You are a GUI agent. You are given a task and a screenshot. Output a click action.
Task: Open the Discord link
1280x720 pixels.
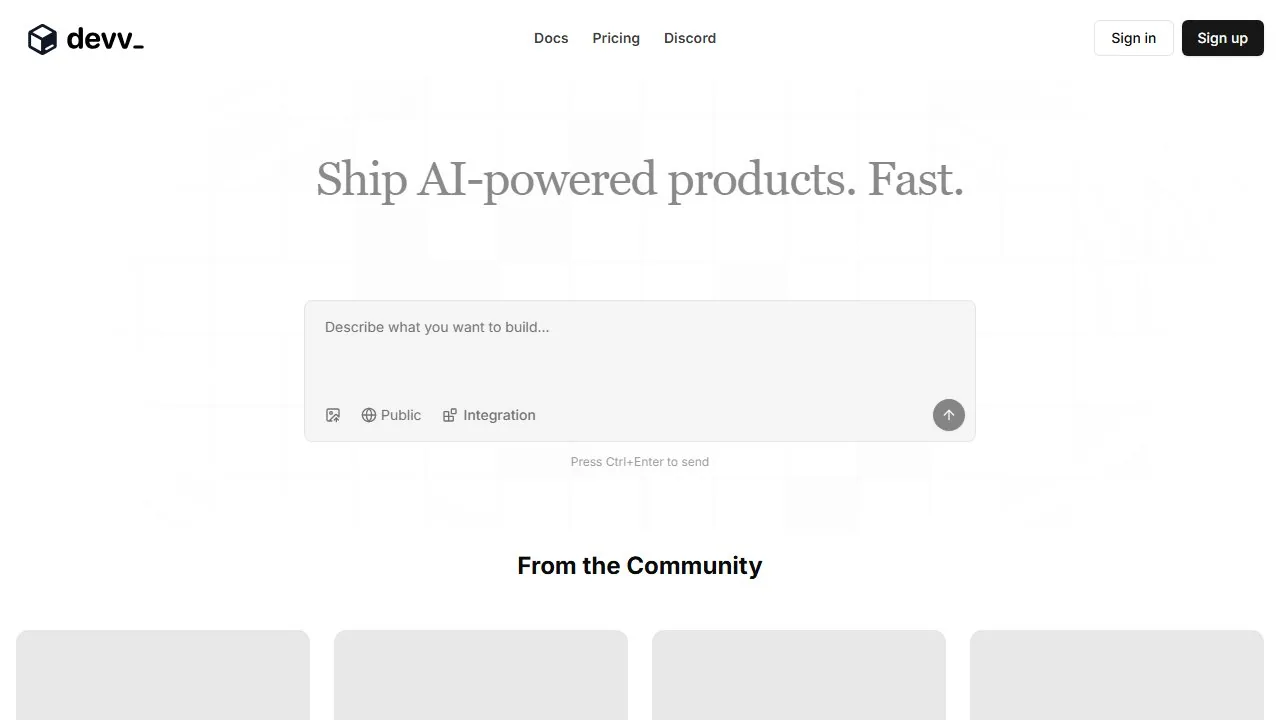point(690,38)
